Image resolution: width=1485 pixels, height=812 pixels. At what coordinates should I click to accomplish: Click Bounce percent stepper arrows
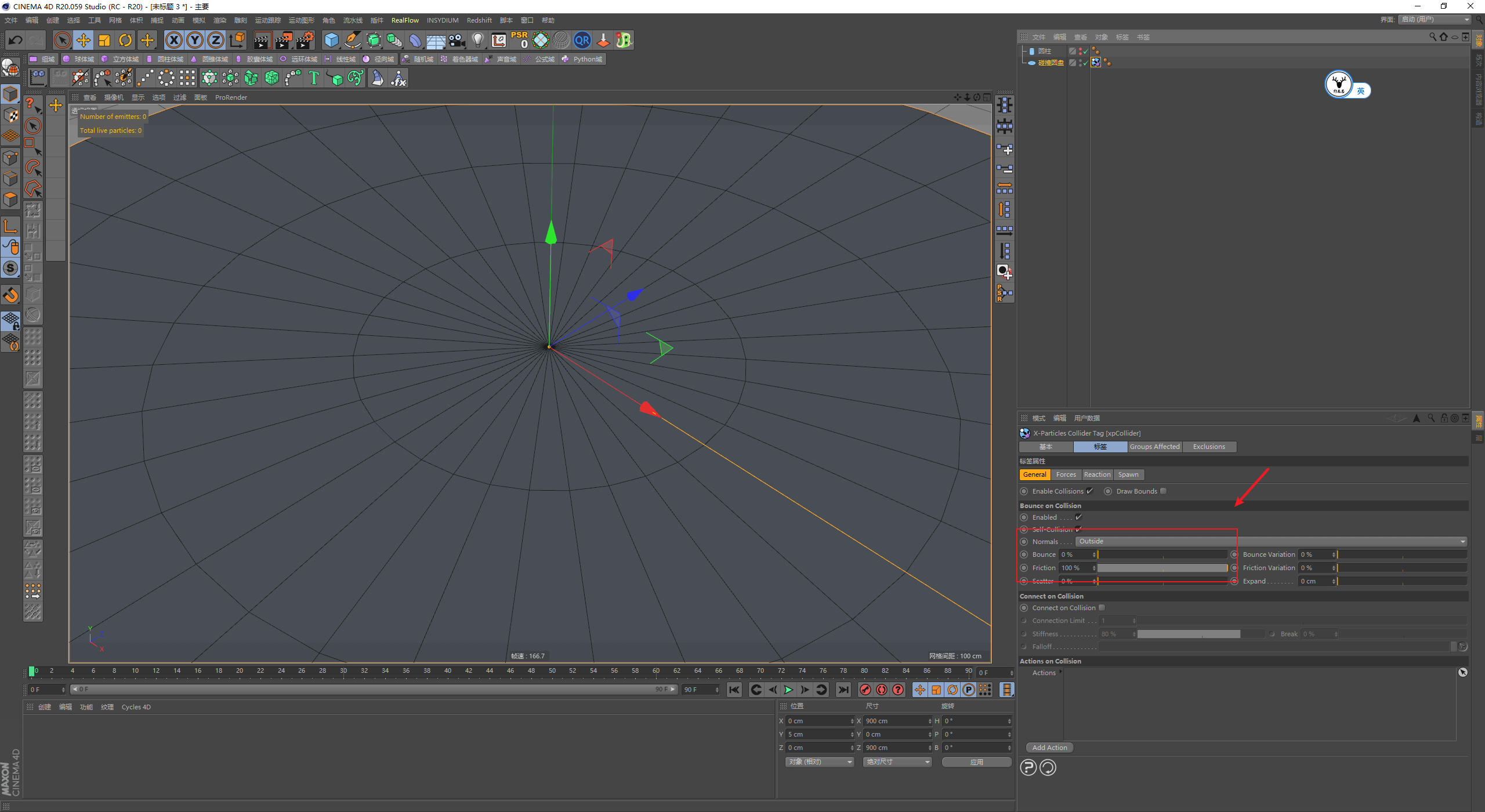[1094, 555]
